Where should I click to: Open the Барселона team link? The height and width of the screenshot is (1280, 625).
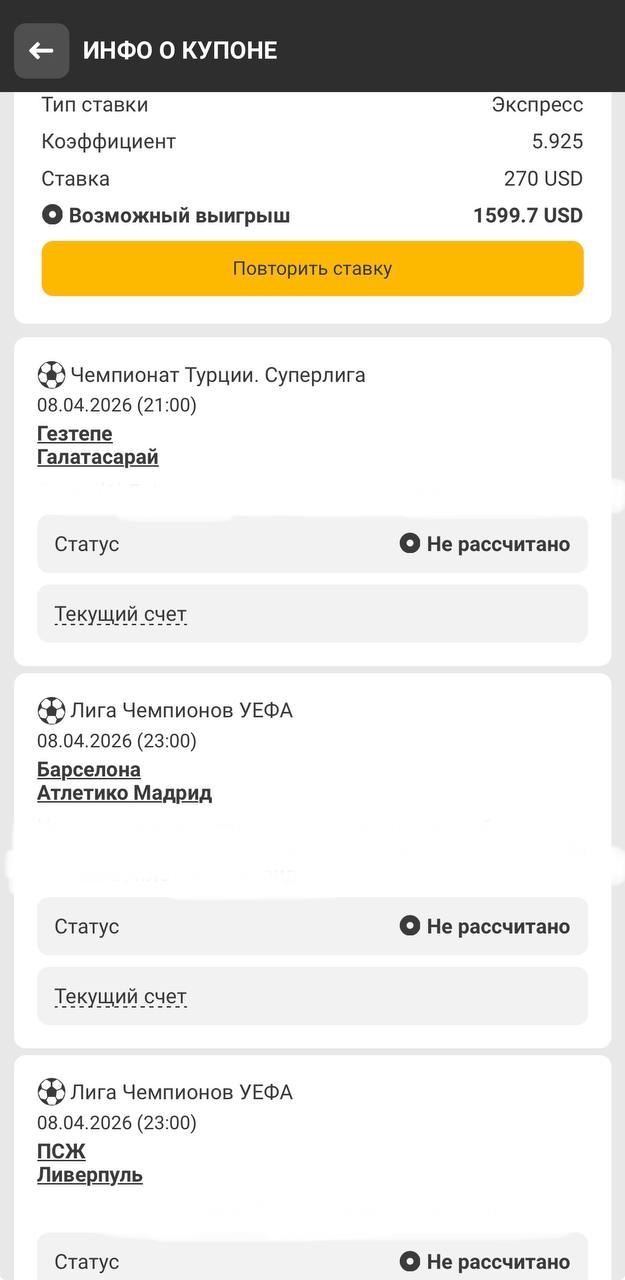point(89,770)
